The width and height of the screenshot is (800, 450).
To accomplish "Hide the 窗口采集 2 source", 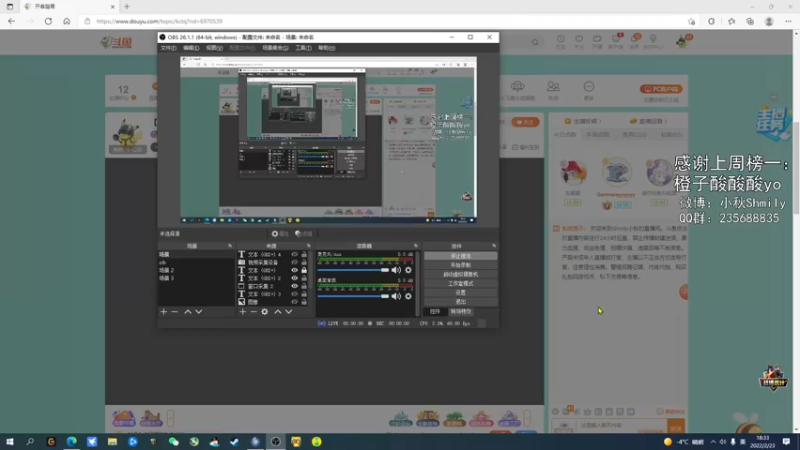I will point(294,286).
